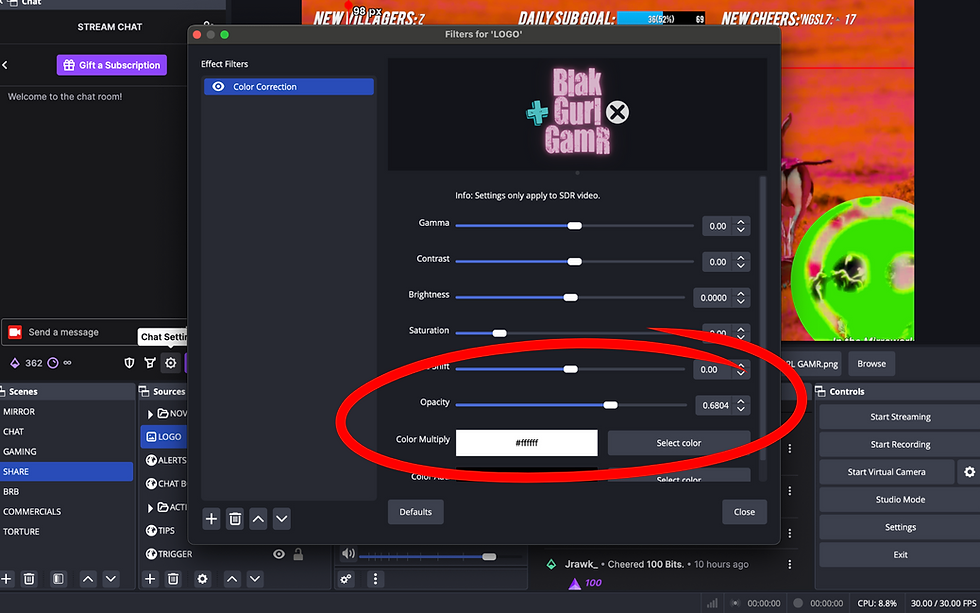Viewport: 980px width, 613px height.
Task: Click the Filters dialog vertical scrollbar
Action: tap(762, 319)
